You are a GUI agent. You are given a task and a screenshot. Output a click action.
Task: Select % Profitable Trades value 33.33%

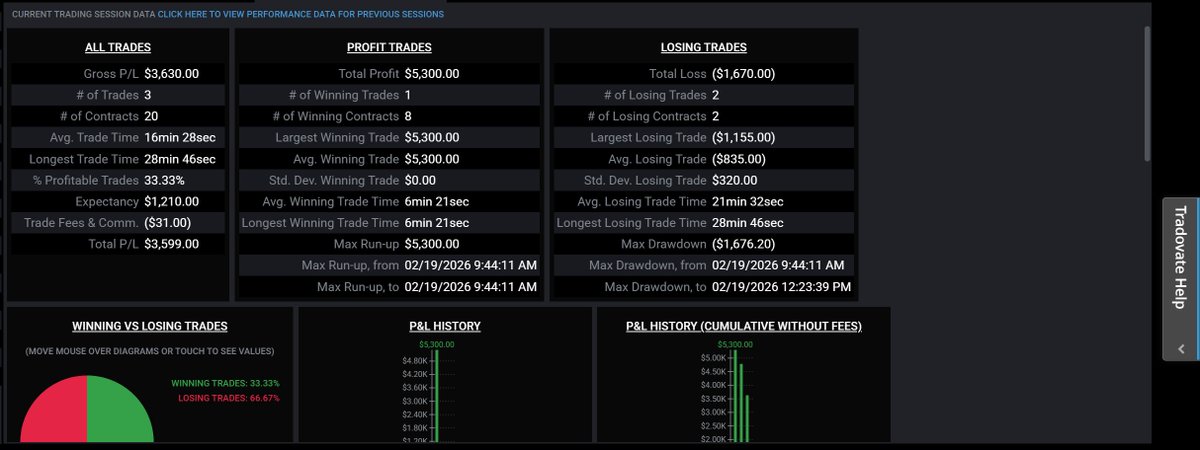pos(165,180)
